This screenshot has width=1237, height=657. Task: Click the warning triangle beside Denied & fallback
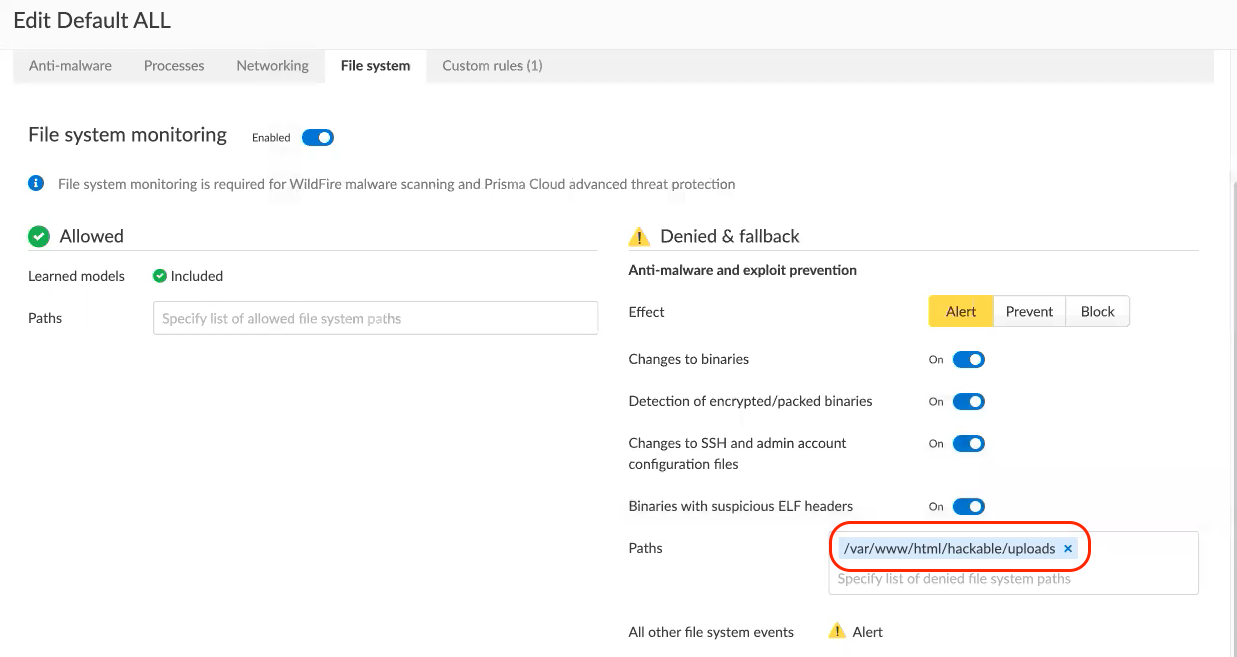638,237
